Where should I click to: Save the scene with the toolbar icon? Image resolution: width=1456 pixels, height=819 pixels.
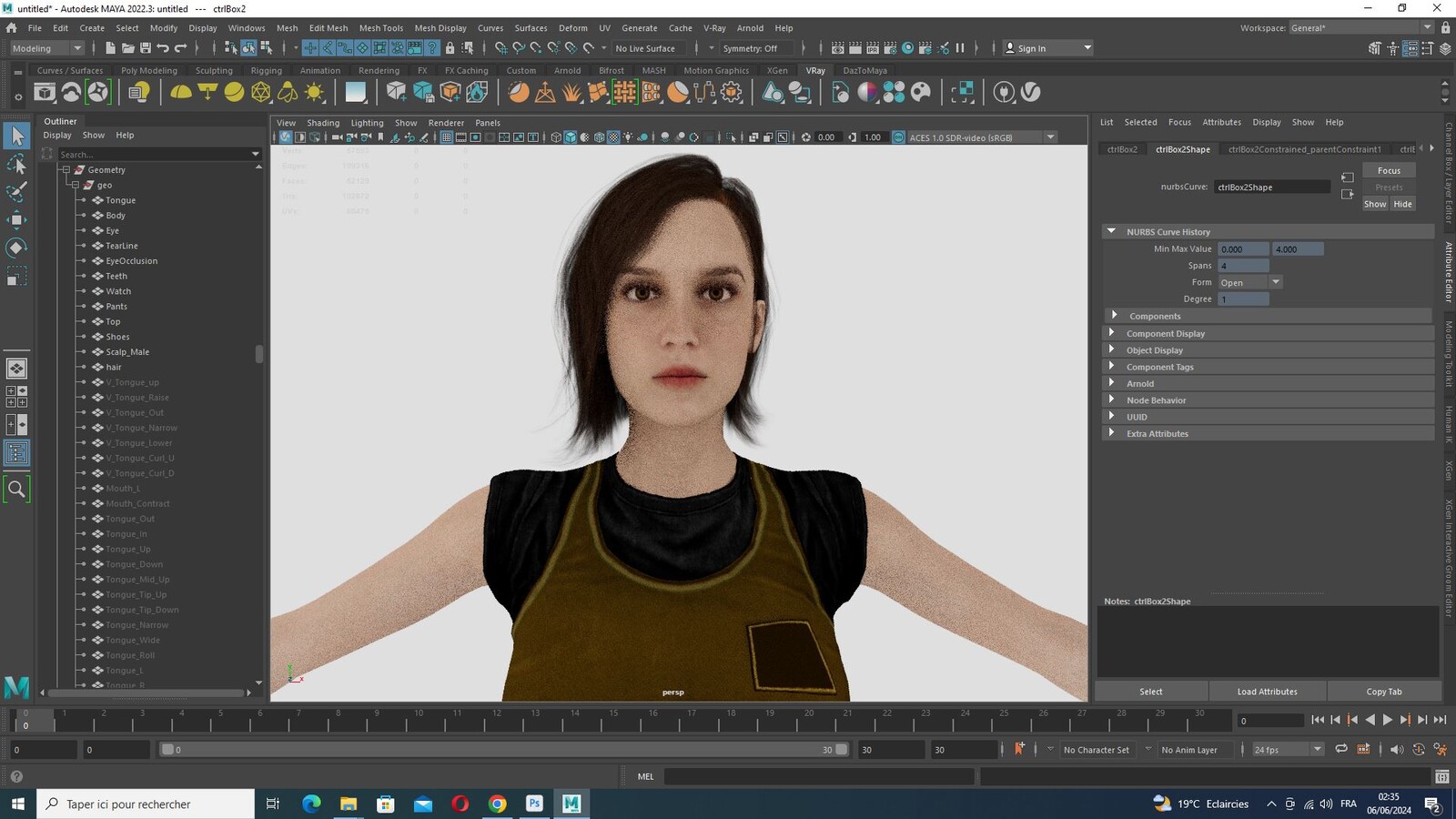[145, 48]
